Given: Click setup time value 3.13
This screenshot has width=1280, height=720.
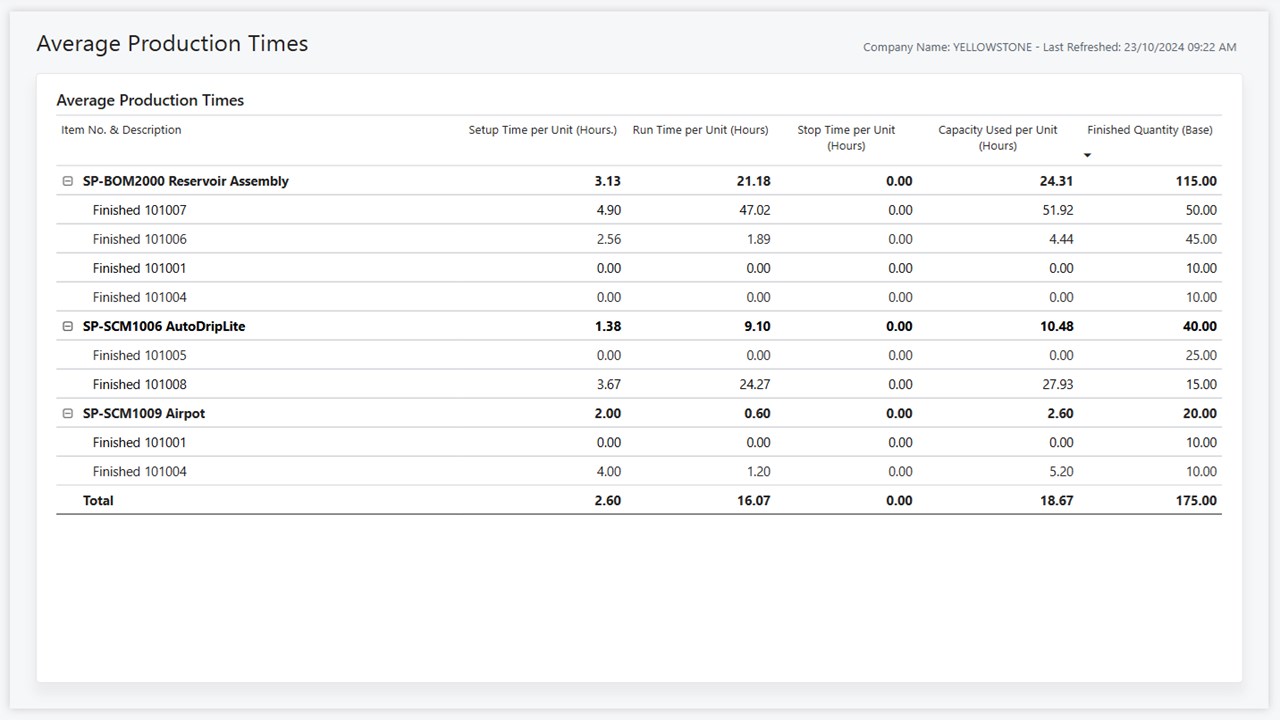Looking at the screenshot, I should point(608,181).
